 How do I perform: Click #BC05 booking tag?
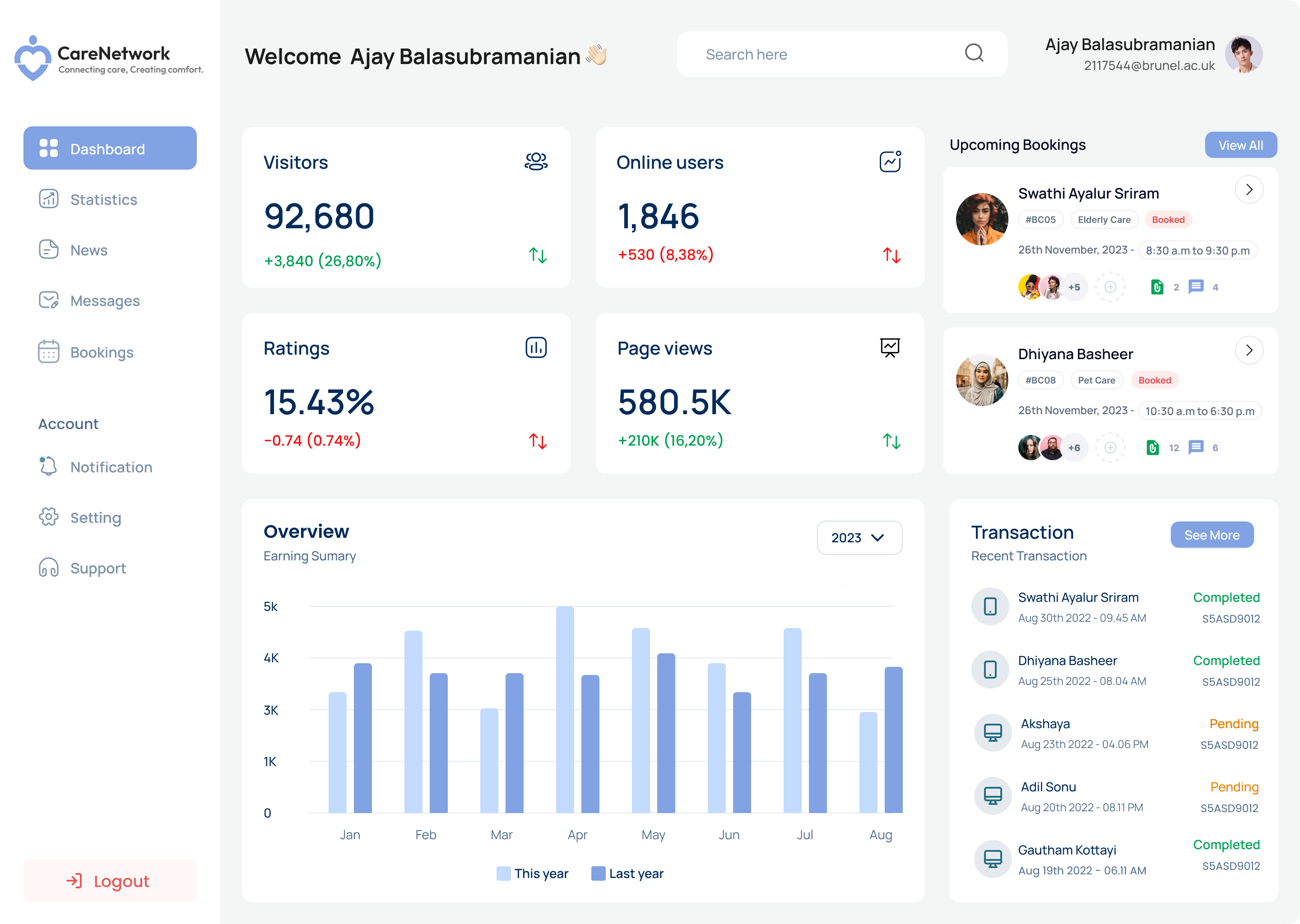pyautogui.click(x=1040, y=220)
